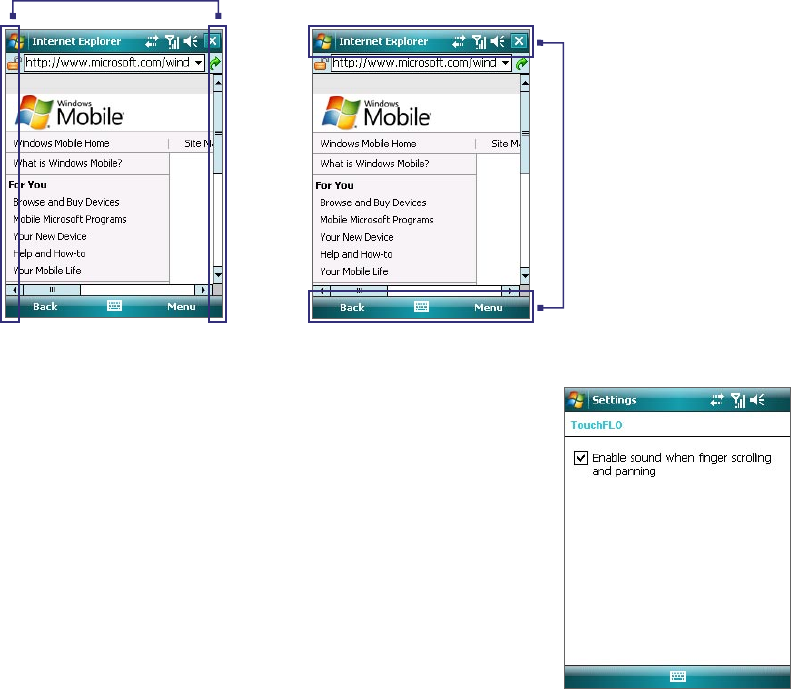Open 'Site M' link in right IE window
The image size is (791, 689).
505,144
